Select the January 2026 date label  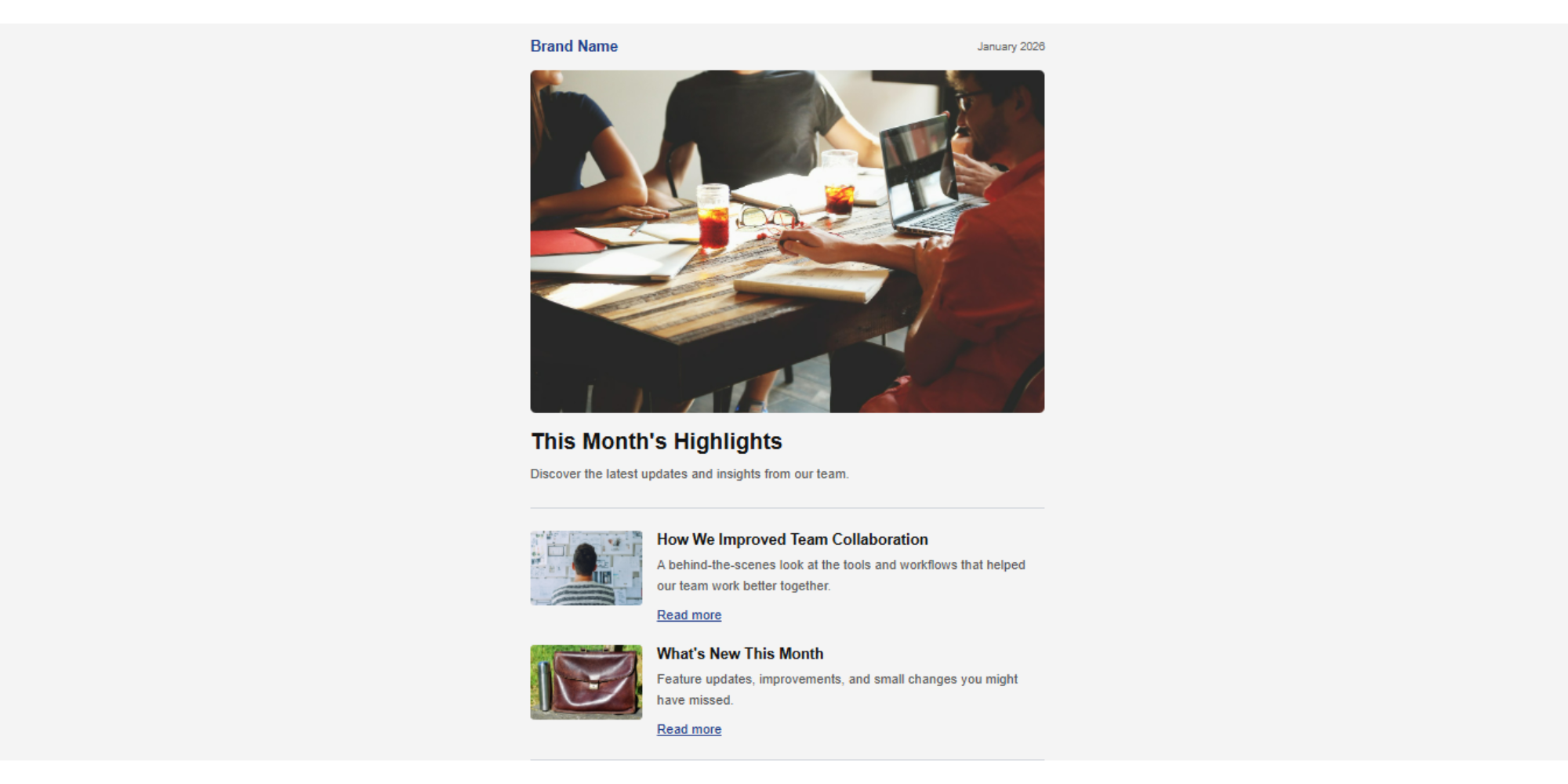[1011, 46]
